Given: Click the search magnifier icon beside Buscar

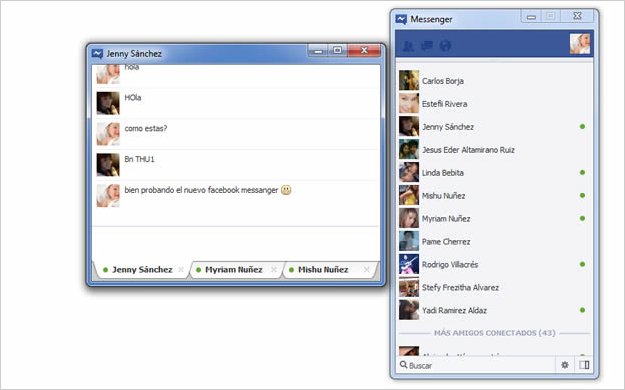Looking at the screenshot, I should (403, 364).
